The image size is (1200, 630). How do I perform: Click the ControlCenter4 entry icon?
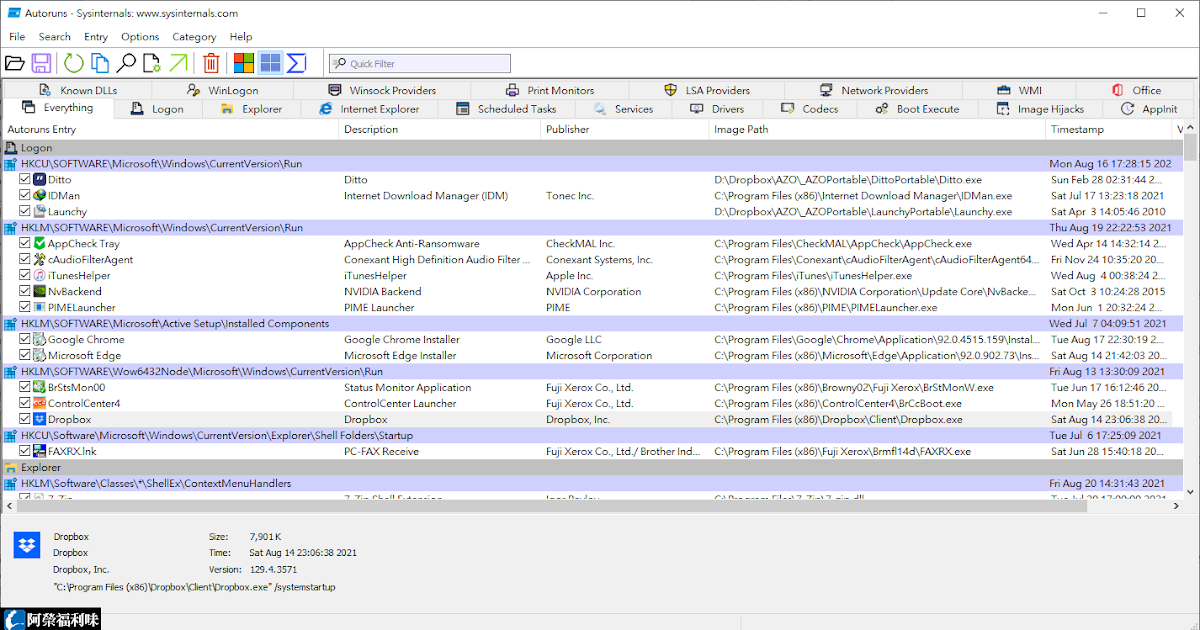(40, 403)
